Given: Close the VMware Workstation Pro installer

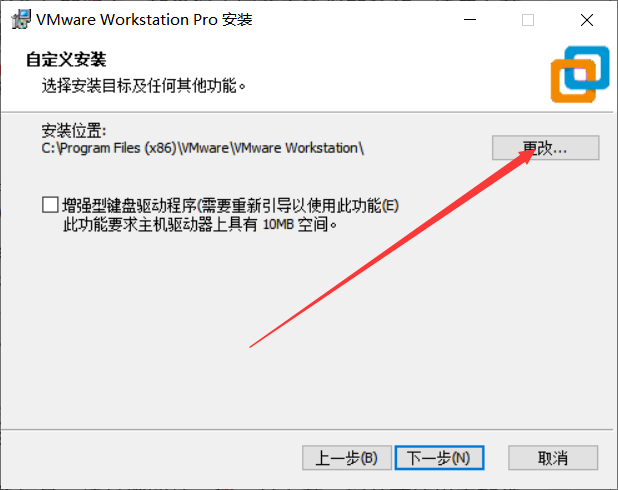Looking at the screenshot, I should click(587, 20).
